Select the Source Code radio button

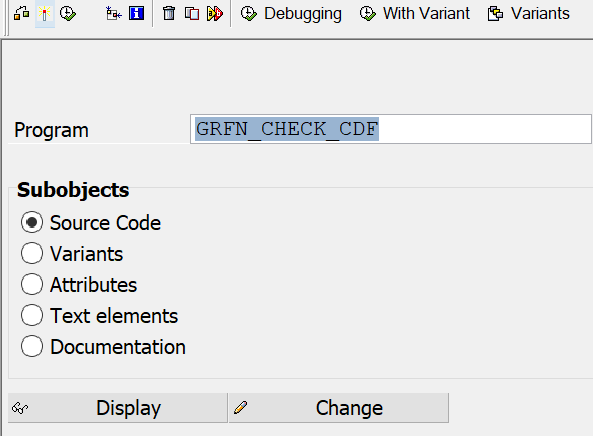[32, 222]
